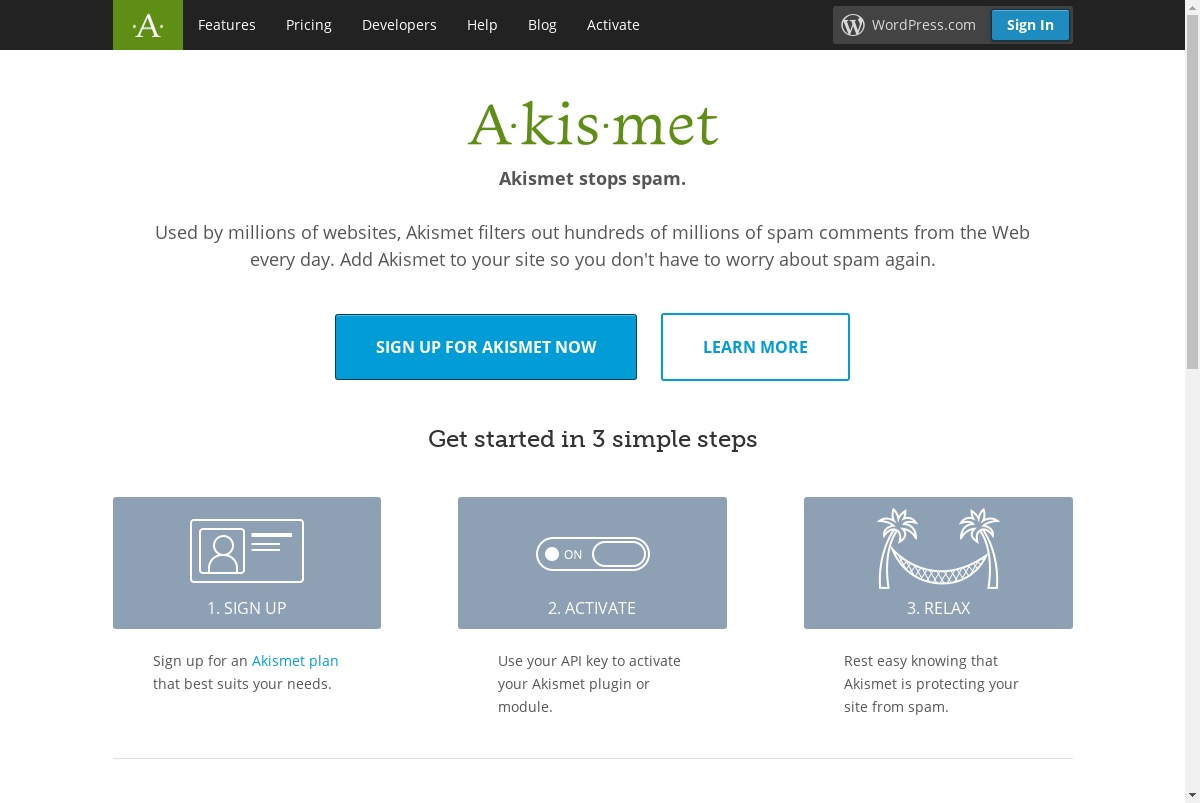Click the Learn More button
This screenshot has width=1200, height=803.
tap(755, 347)
